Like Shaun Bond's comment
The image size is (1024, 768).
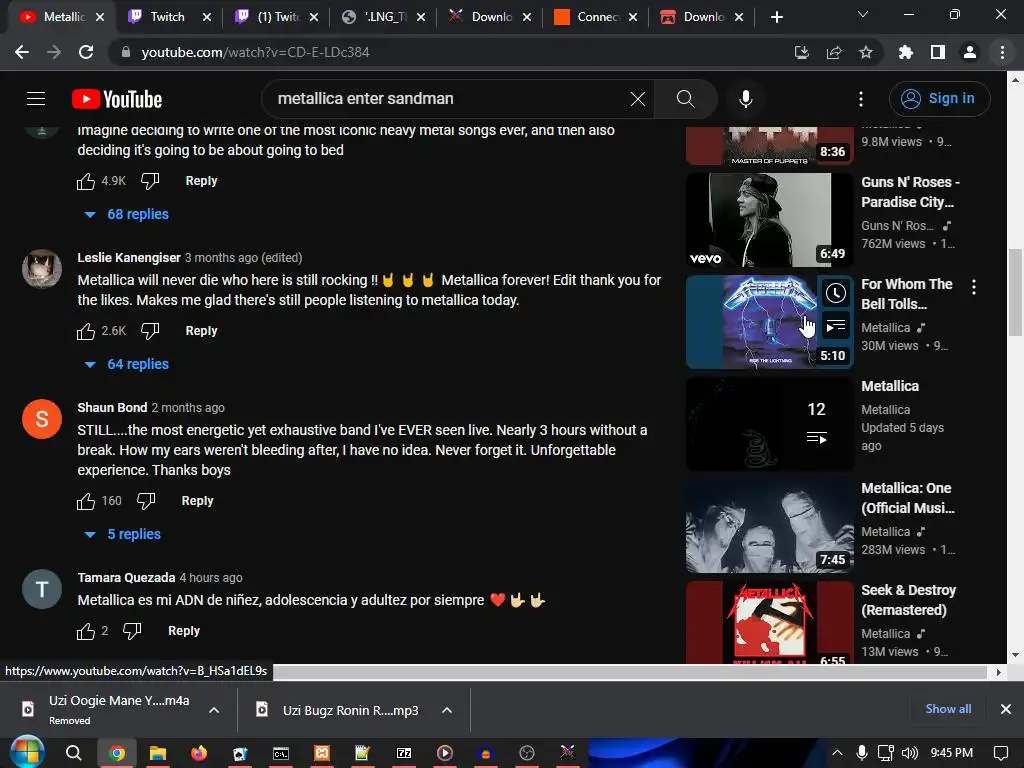(x=86, y=501)
